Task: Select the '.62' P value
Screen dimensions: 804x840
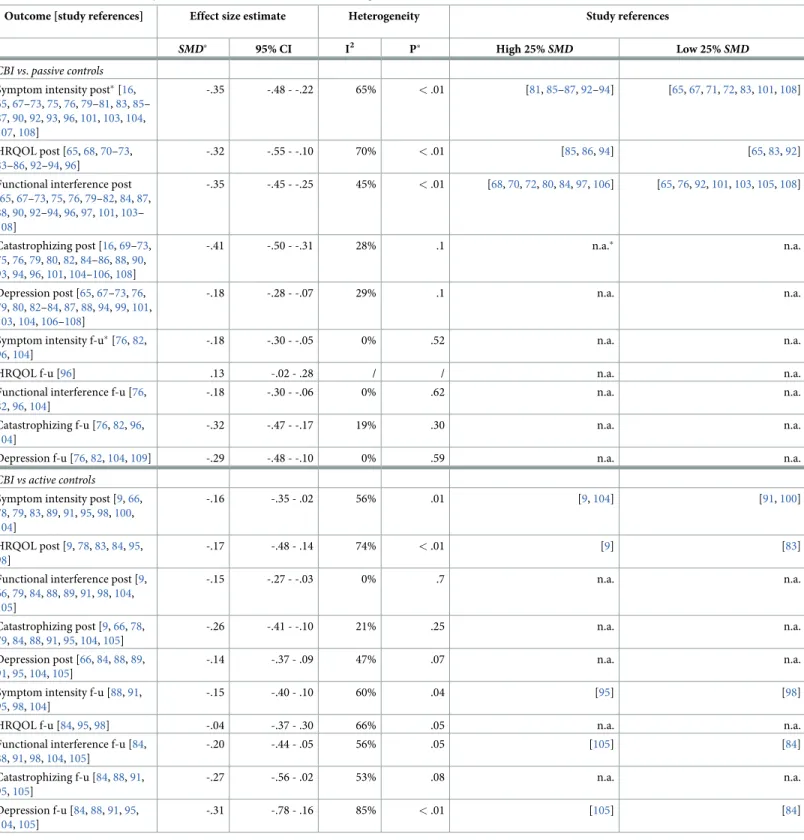Action: [438, 392]
